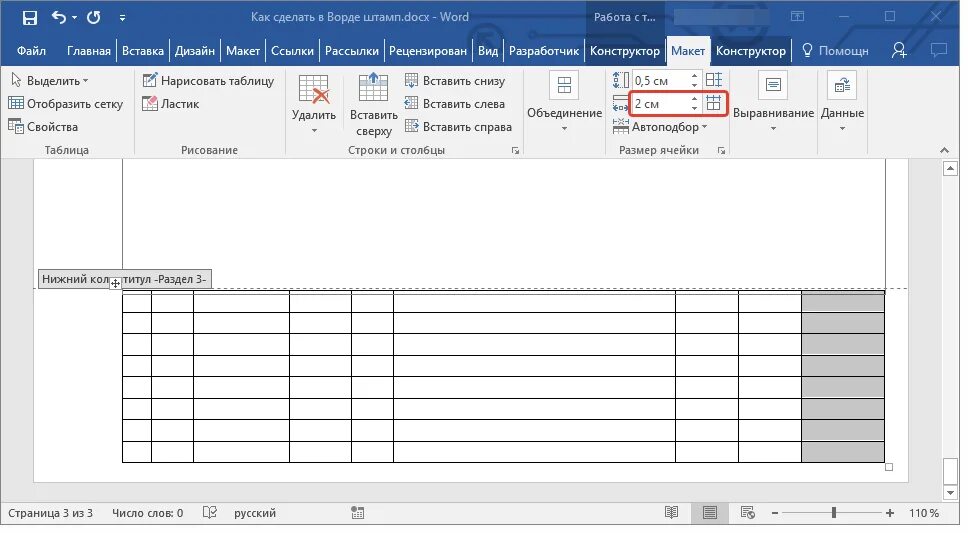Click the 110 % zoom level
968x533 pixels.
[x=924, y=513]
